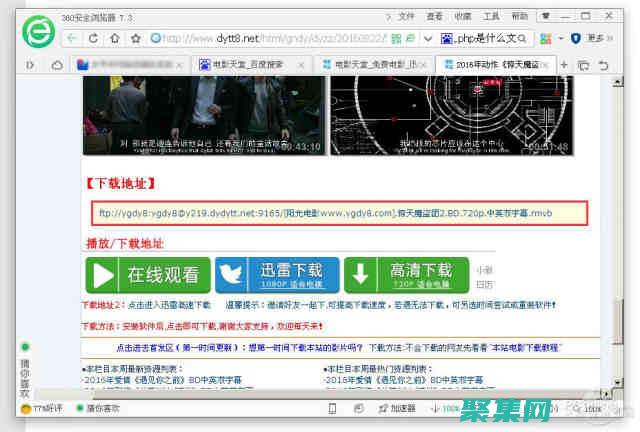Close the 电影天堂_百度搜索 tab

coord(301,65)
